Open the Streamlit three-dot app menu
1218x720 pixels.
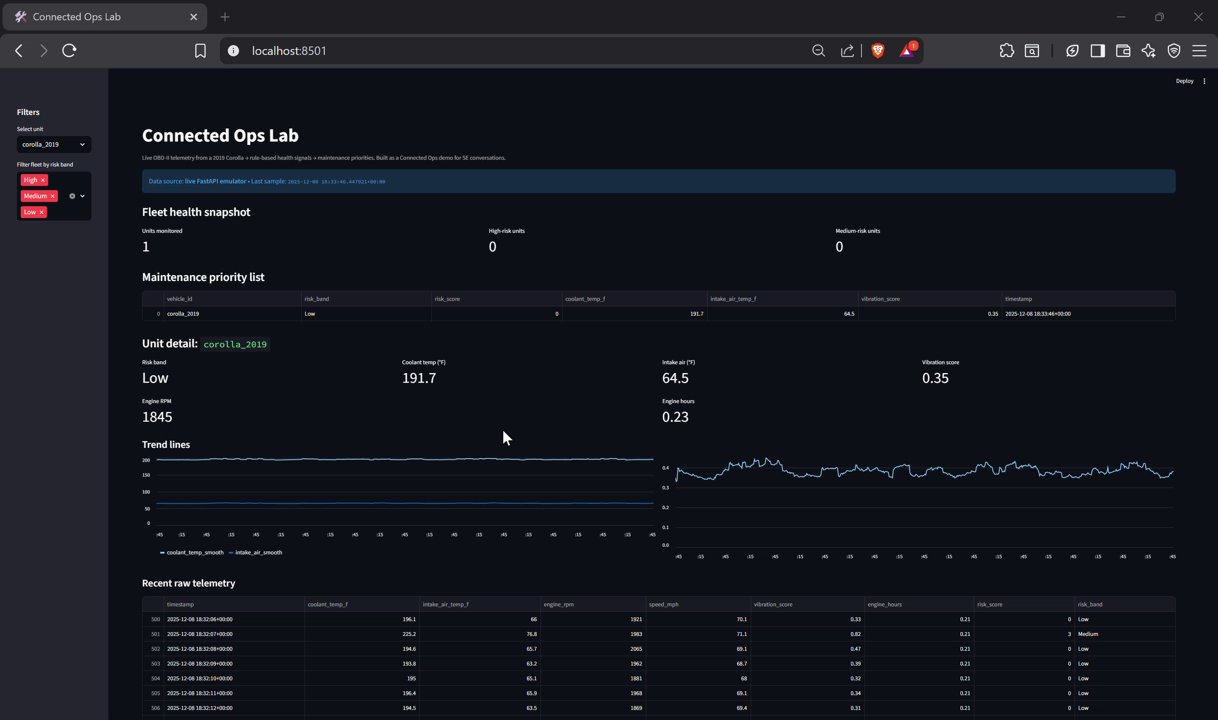coord(1204,81)
